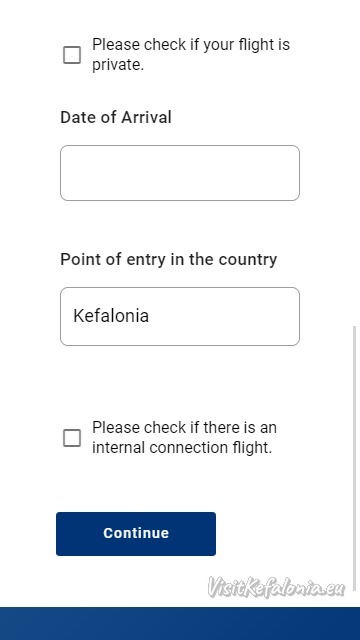
Task: Click 'Please check if there is an' text line
Action: click(184, 428)
